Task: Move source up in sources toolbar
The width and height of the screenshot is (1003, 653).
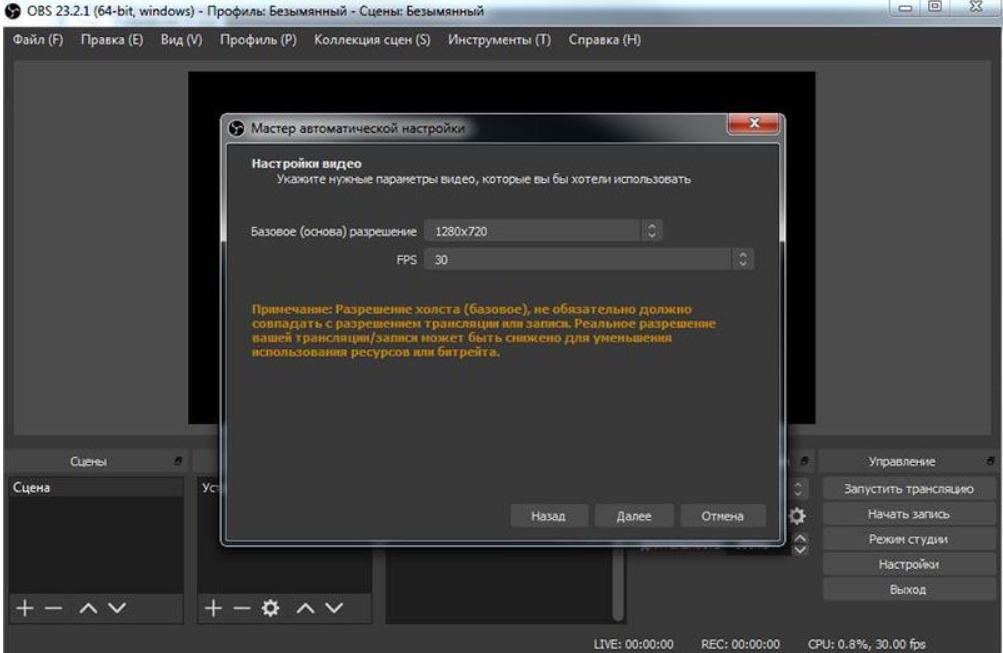Action: coord(306,608)
